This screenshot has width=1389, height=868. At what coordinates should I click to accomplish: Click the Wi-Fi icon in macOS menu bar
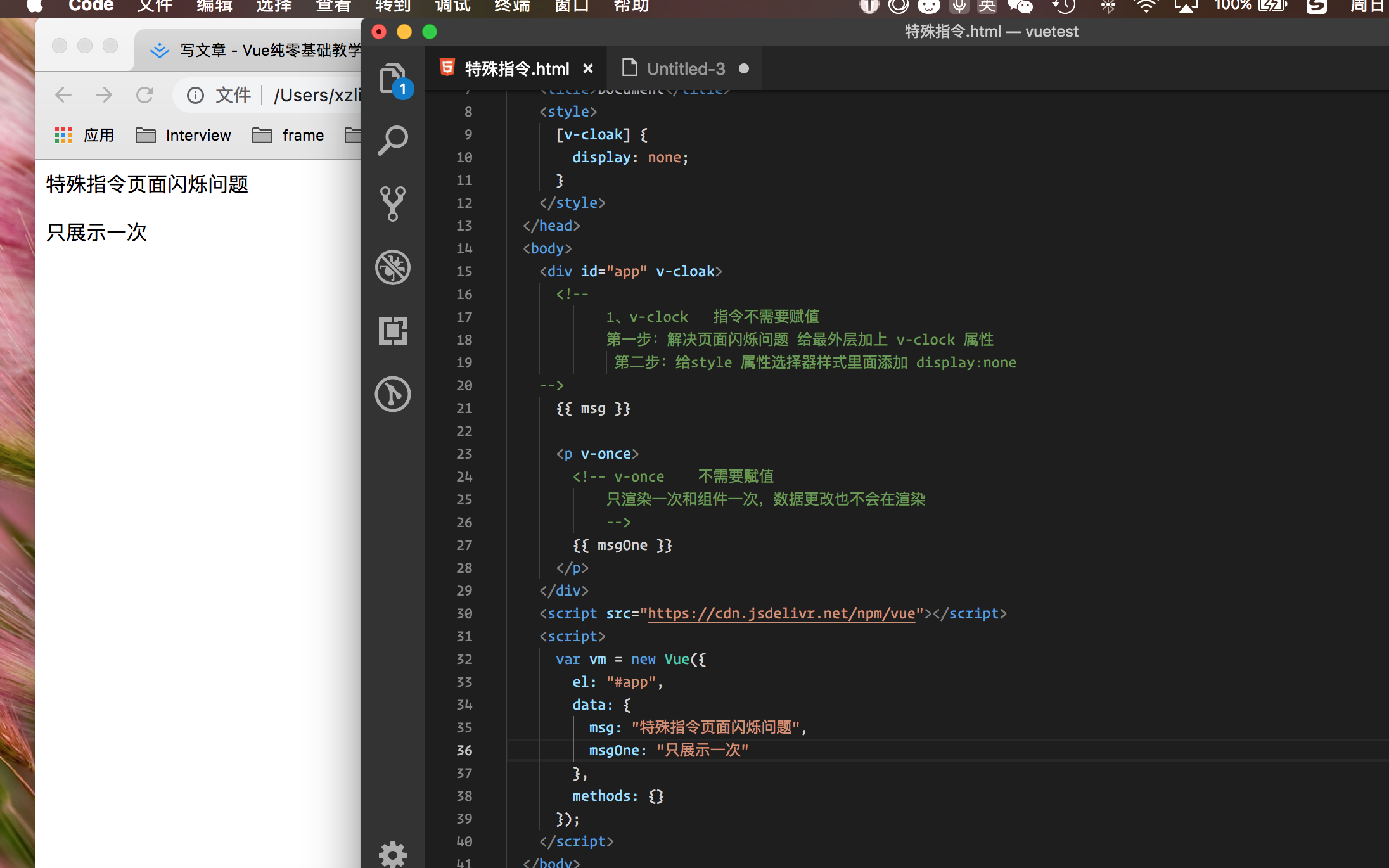1146,6
